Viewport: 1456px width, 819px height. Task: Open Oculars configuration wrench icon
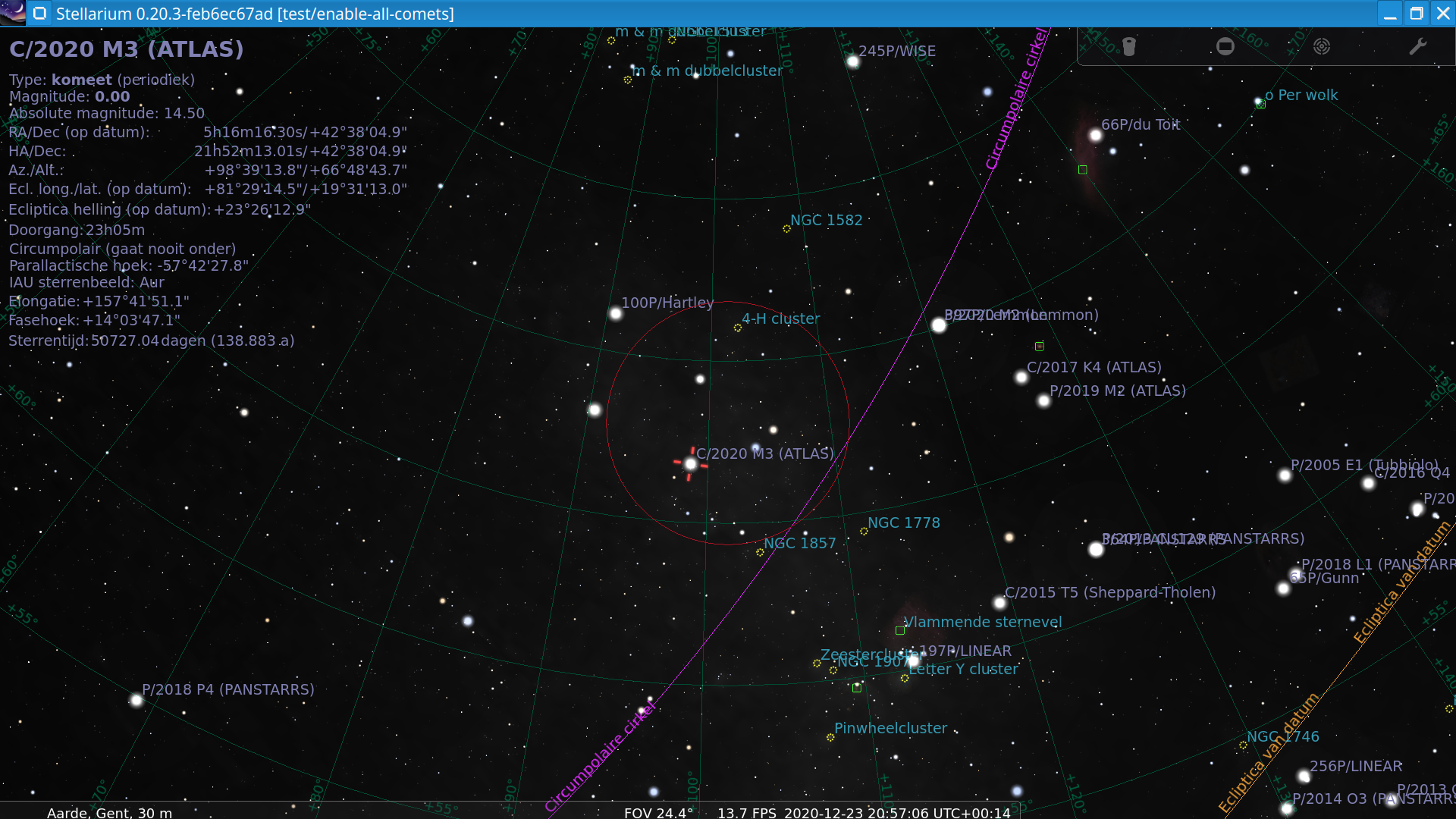(1417, 47)
